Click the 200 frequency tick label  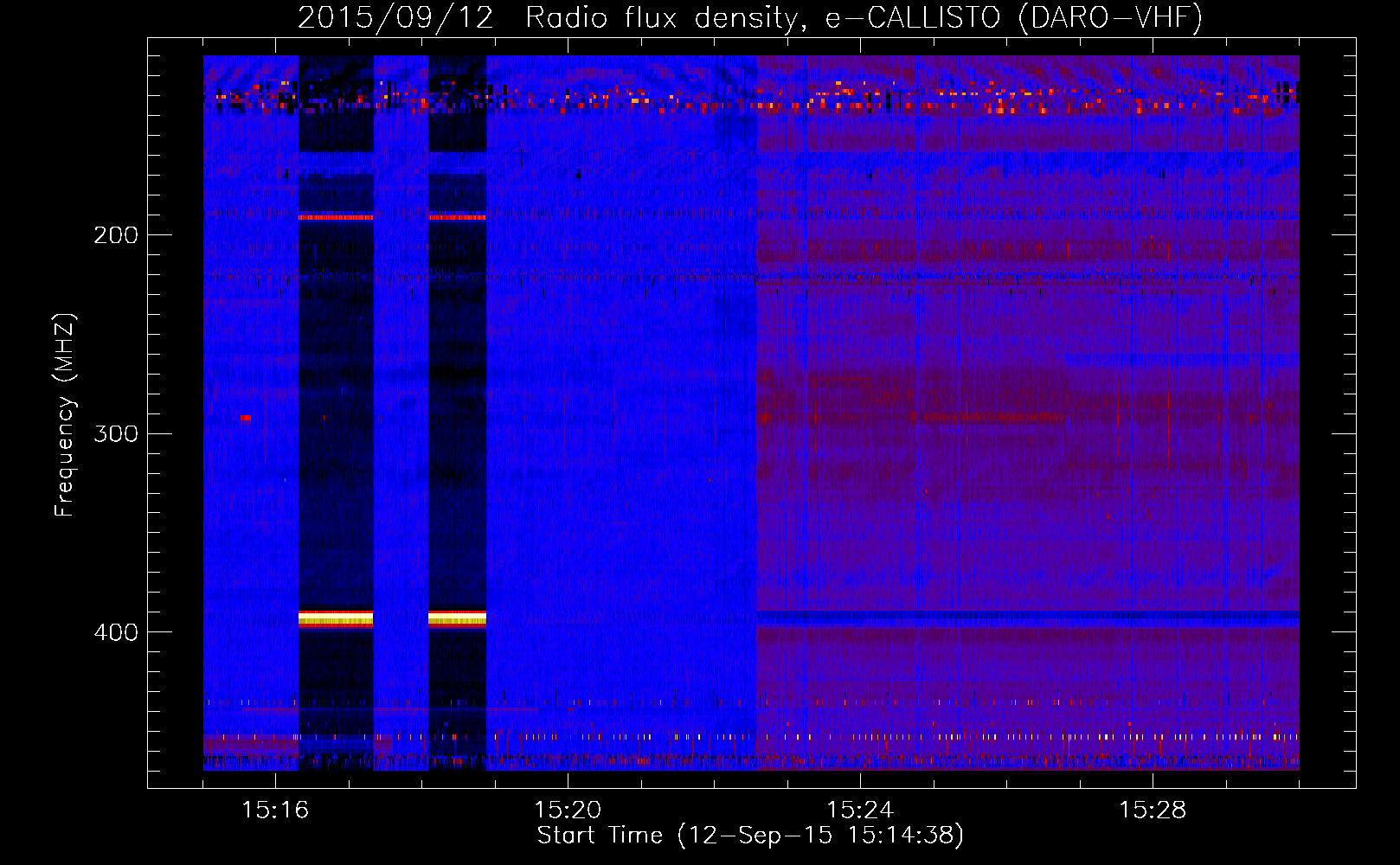pyautogui.click(x=116, y=235)
